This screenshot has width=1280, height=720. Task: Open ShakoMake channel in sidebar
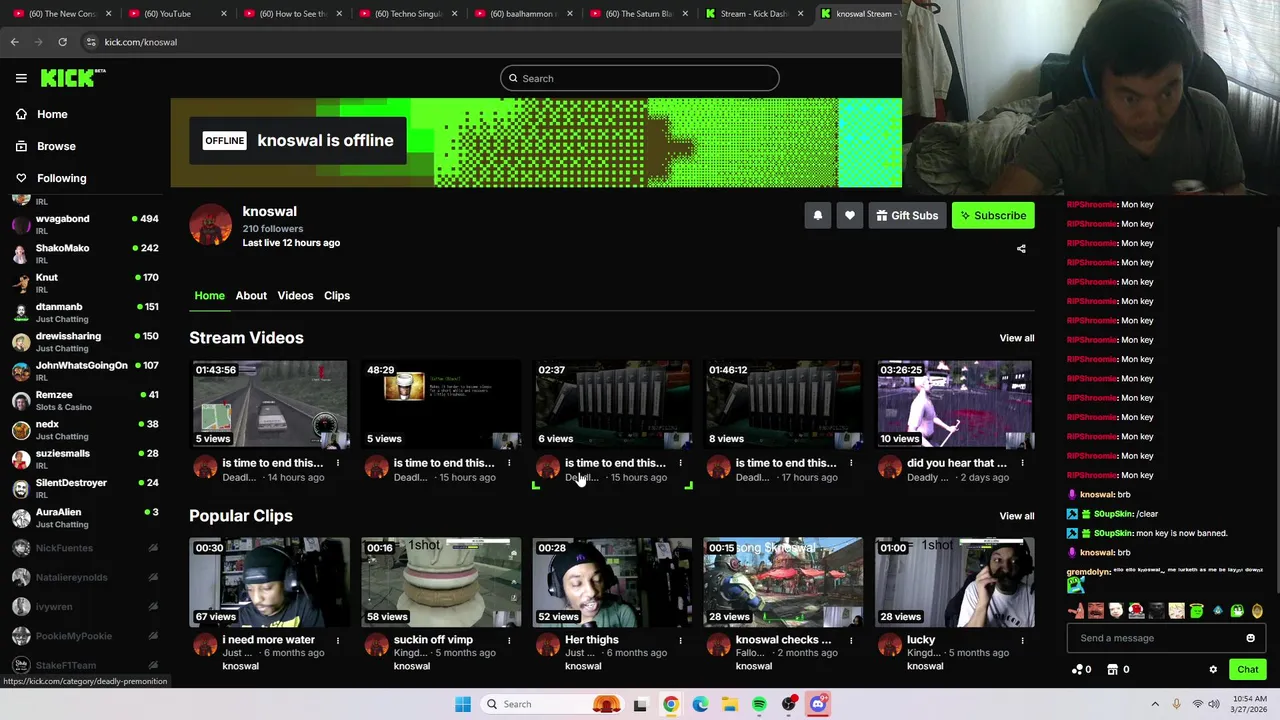(x=85, y=253)
